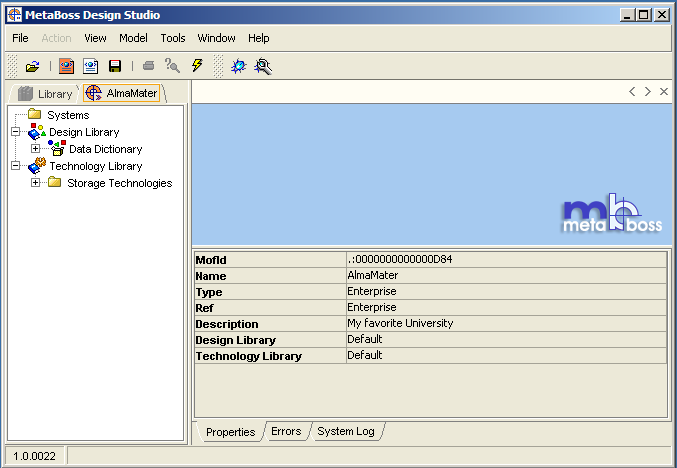Image resolution: width=677 pixels, height=468 pixels.
Task: Collapse the Technology Library tree node
Action: click(x=16, y=166)
